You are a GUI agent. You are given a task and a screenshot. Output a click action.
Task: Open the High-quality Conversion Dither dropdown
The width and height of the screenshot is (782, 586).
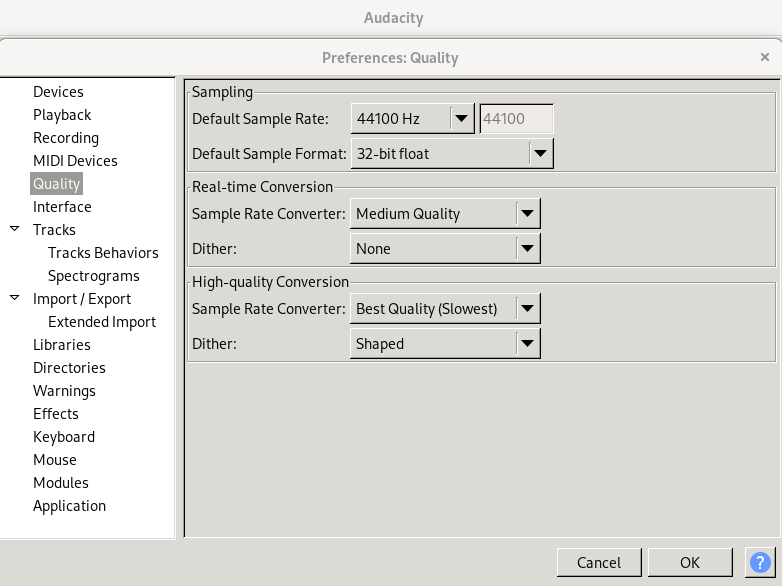click(x=445, y=344)
